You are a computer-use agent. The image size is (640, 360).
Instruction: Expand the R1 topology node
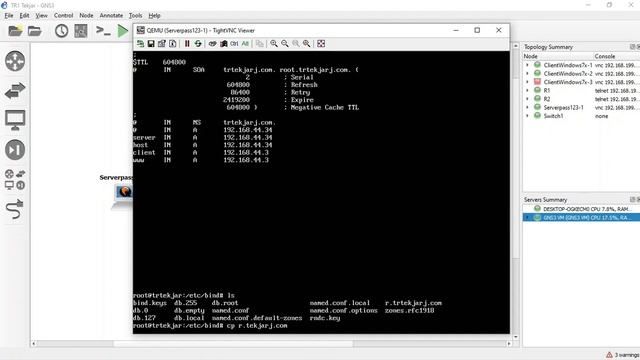[x=527, y=90]
